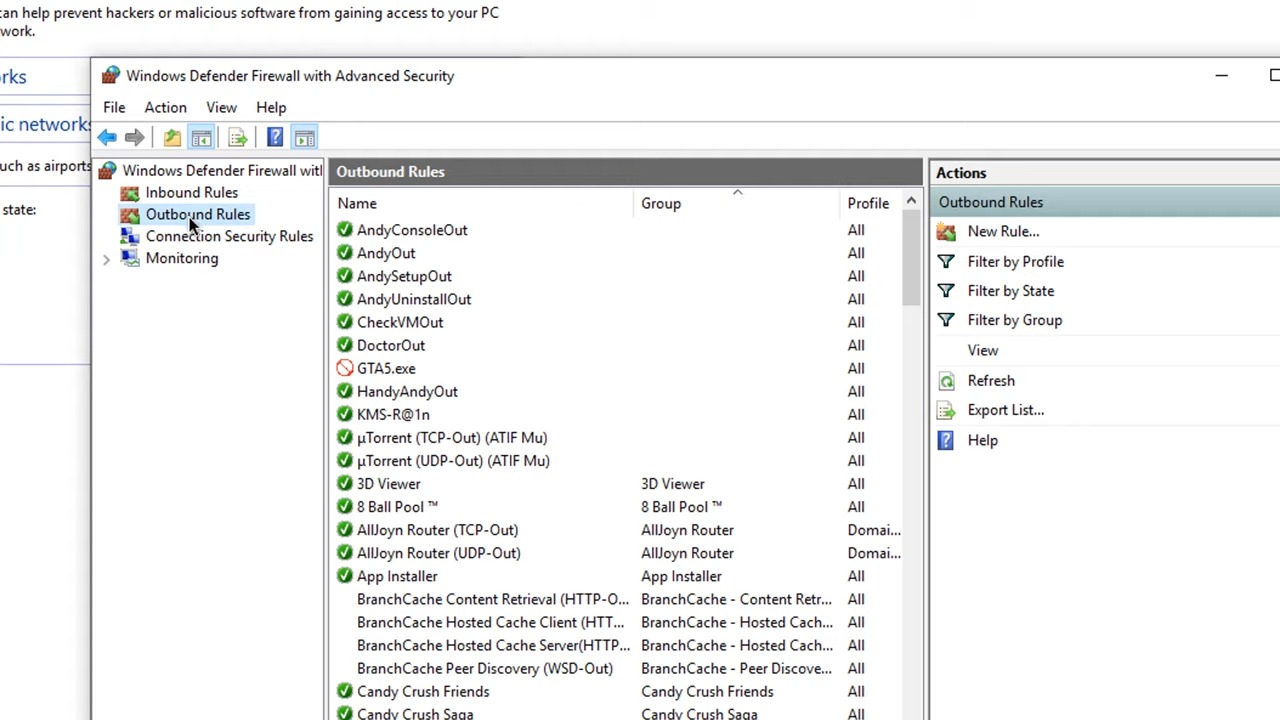Viewport: 1280px width, 720px height.
Task: Open the Action menu
Action: point(165,107)
